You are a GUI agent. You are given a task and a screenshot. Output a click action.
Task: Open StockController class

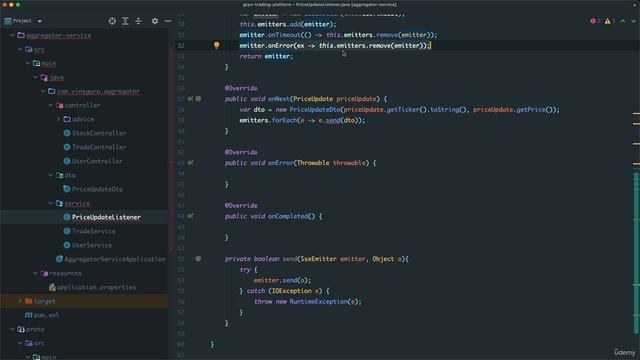click(x=99, y=133)
